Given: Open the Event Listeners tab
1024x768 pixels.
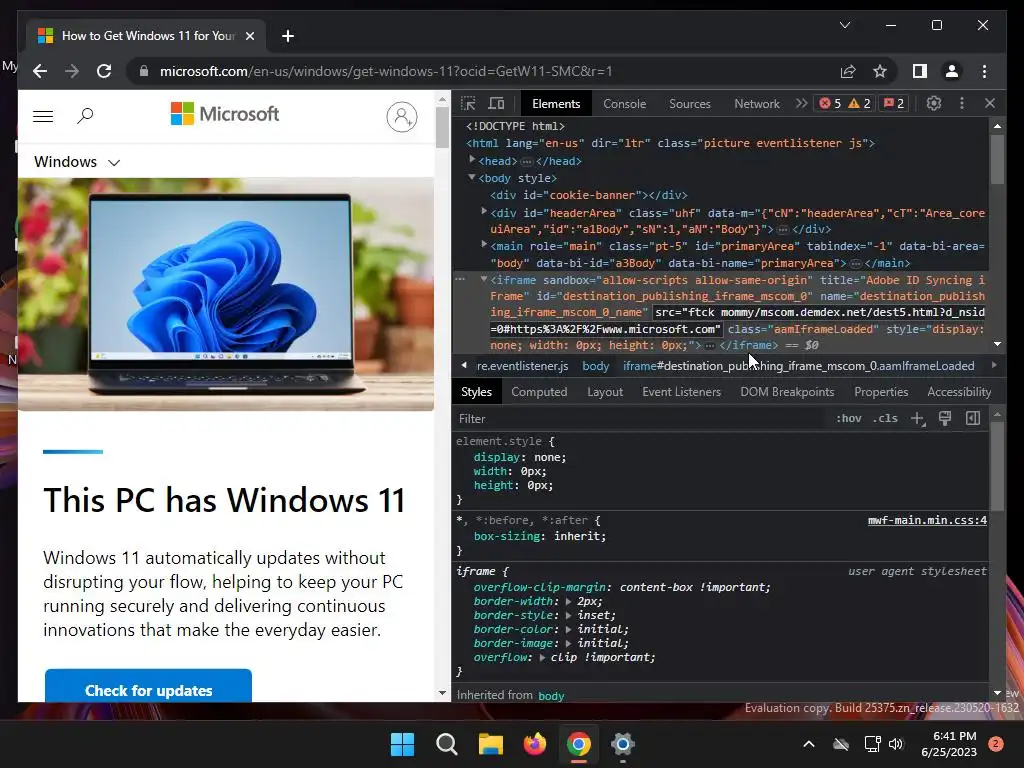Looking at the screenshot, I should point(681,392).
